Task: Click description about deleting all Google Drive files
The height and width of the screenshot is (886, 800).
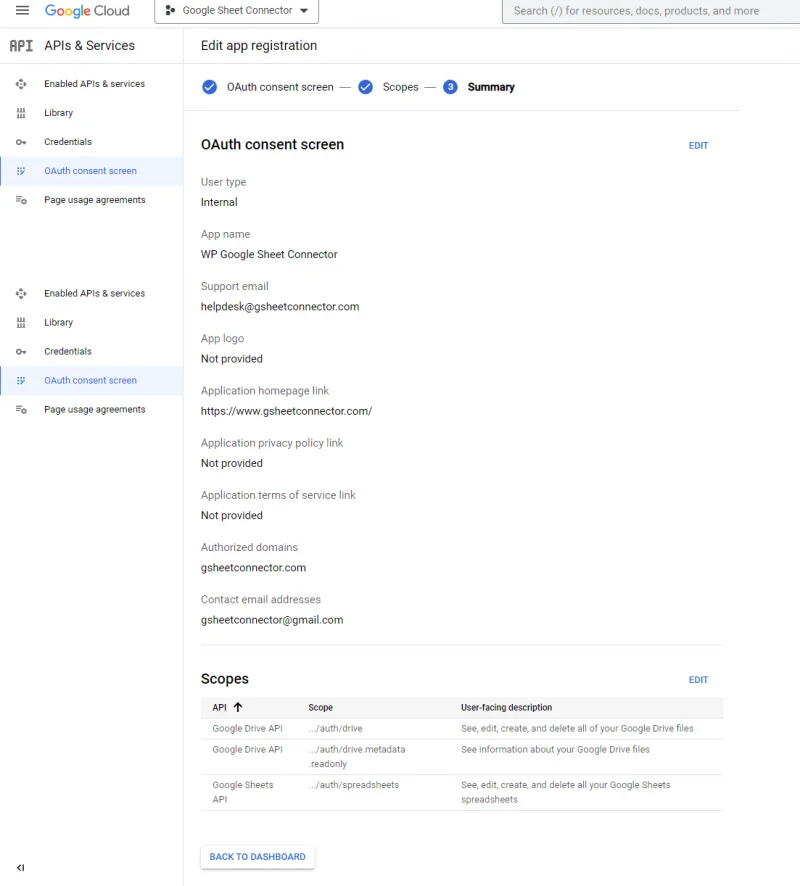Action: pos(577,728)
